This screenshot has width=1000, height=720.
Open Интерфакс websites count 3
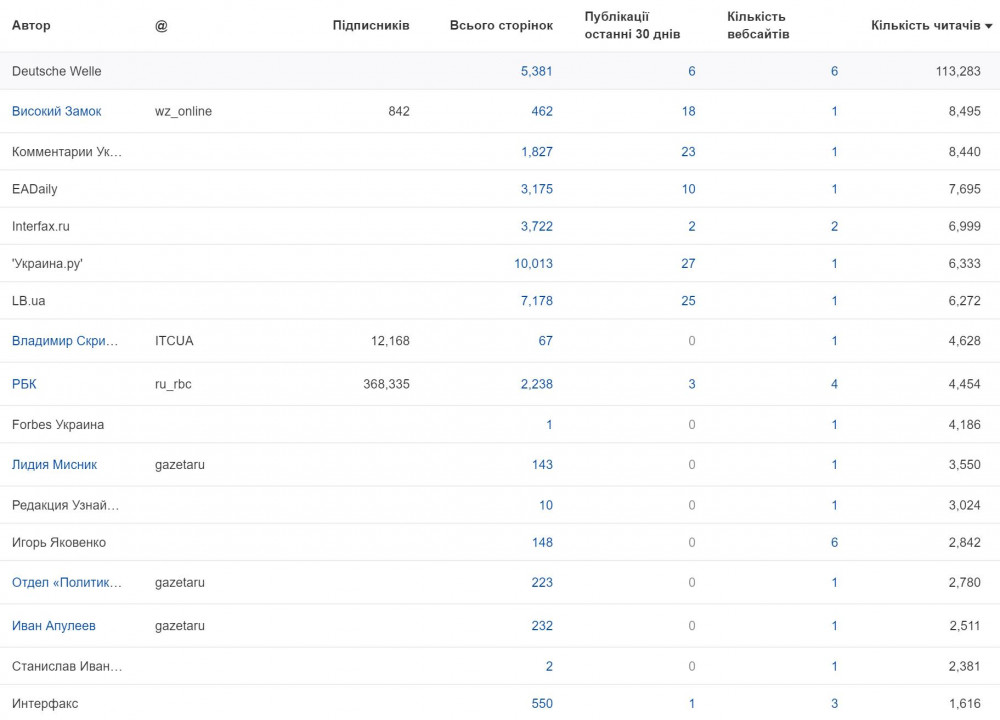pos(834,703)
